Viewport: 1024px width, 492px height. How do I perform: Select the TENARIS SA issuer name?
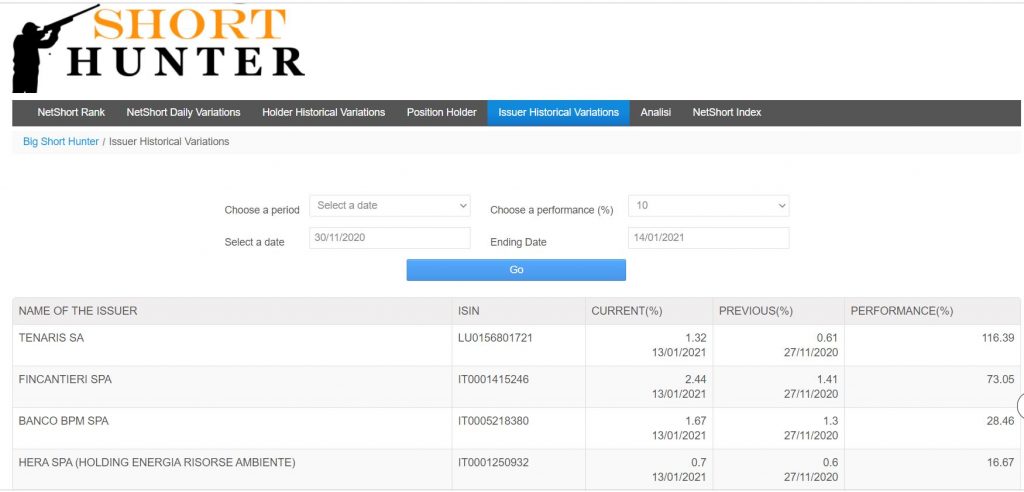(x=51, y=338)
